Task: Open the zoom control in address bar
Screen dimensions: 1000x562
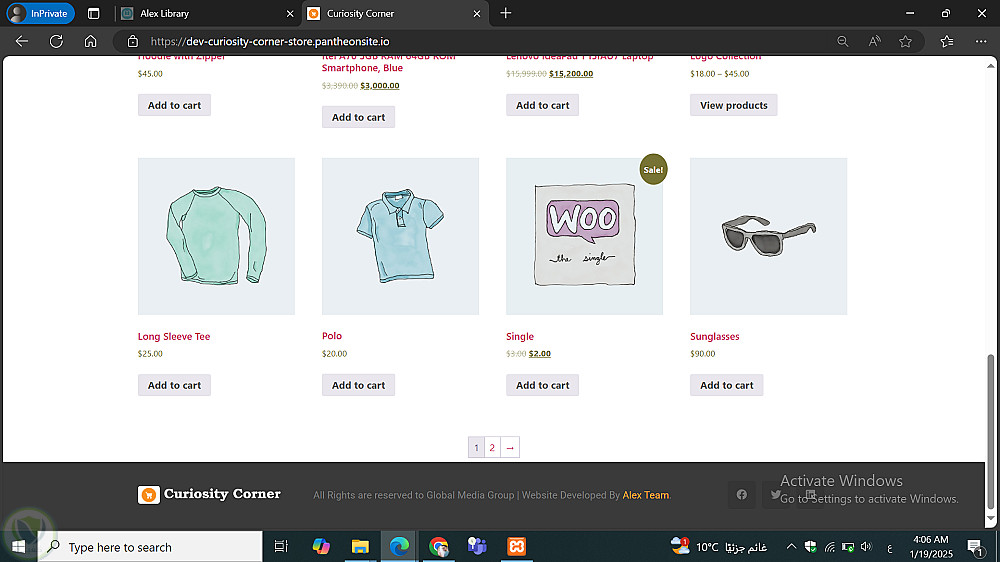Action: [842, 41]
